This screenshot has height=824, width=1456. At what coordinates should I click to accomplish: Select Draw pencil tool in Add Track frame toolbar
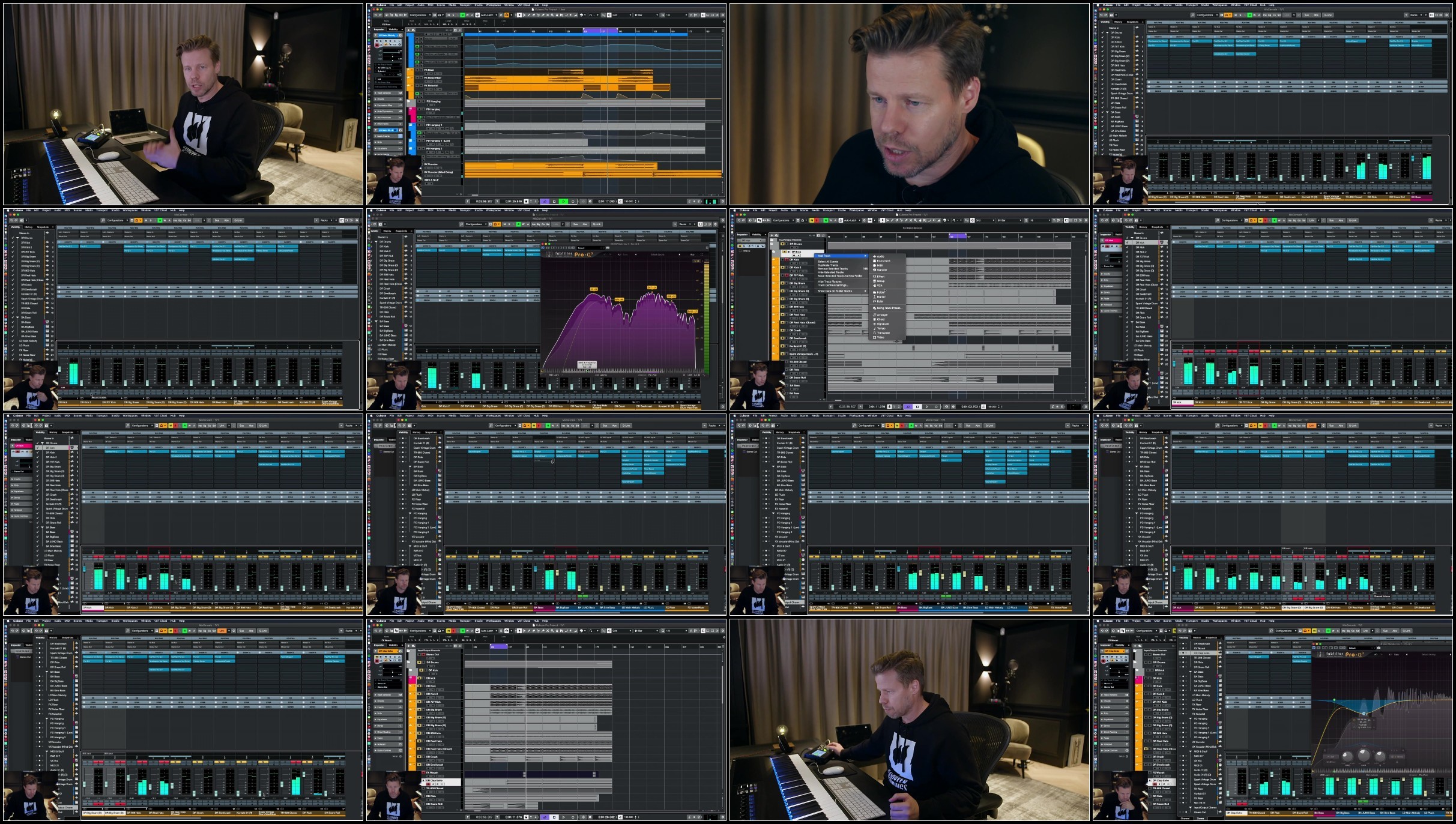coord(892,220)
